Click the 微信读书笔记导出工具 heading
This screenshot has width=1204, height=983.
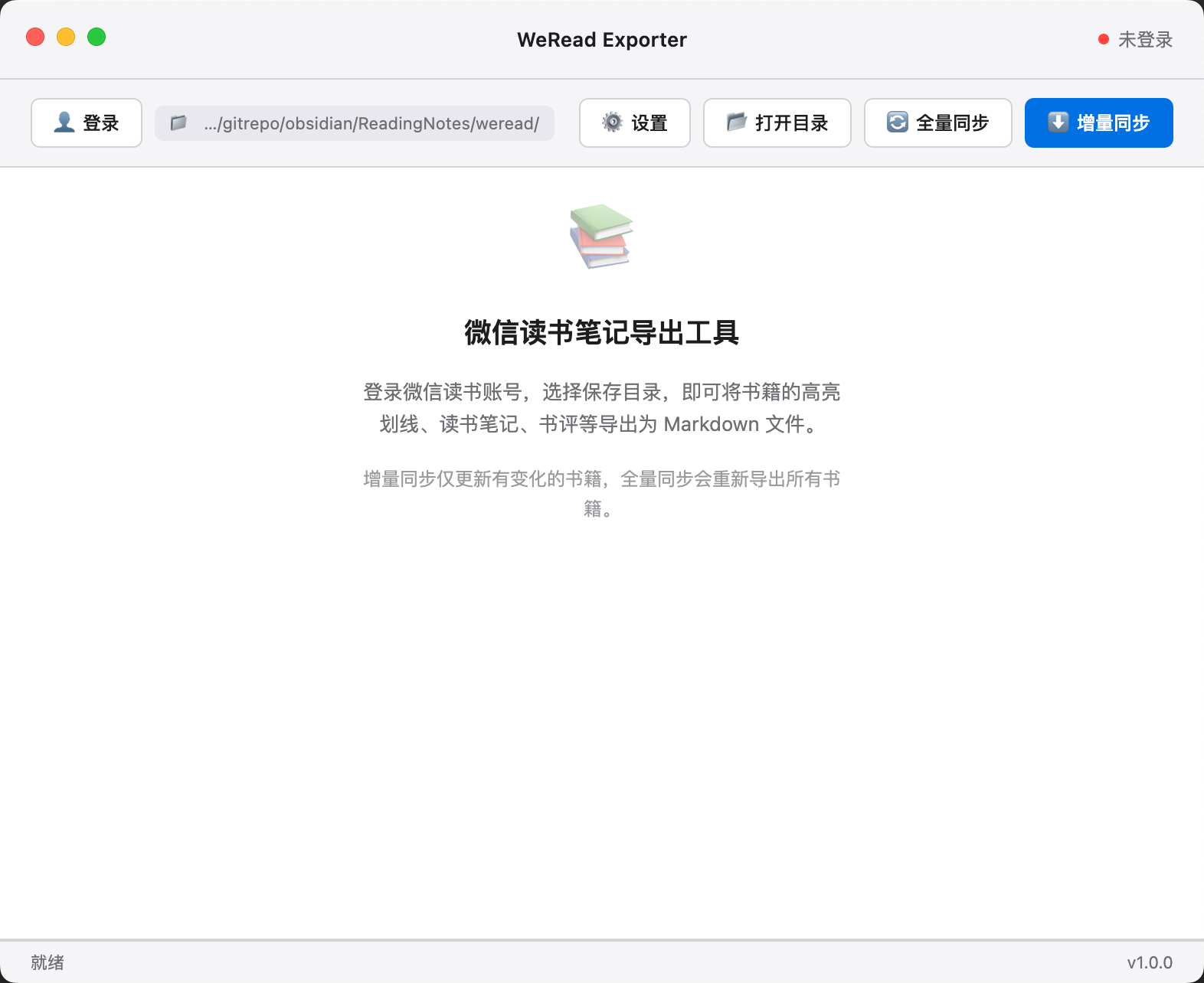coord(602,333)
